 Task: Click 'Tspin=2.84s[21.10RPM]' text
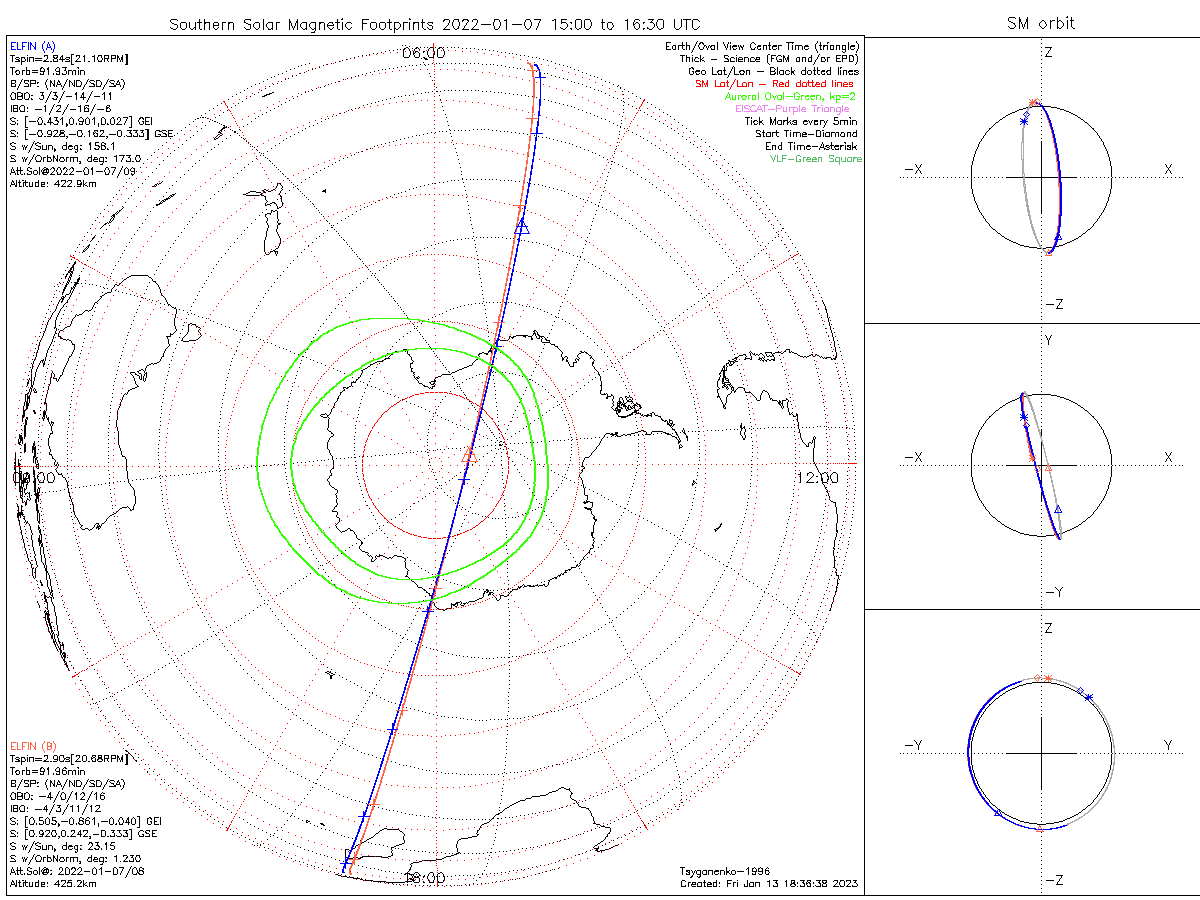point(68,60)
